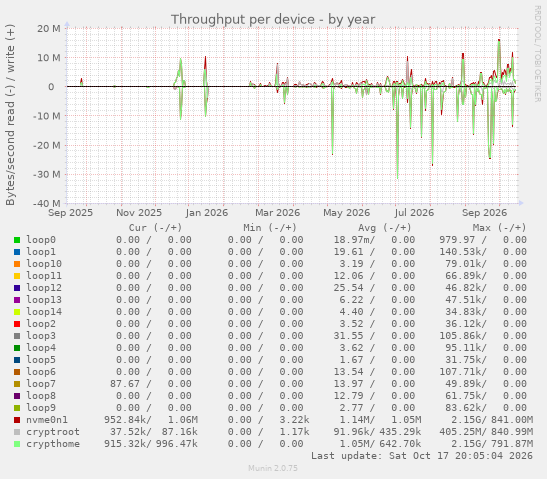Click the Mar 2026 x-axis label
The height and width of the screenshot is (479, 547).
coord(277,213)
